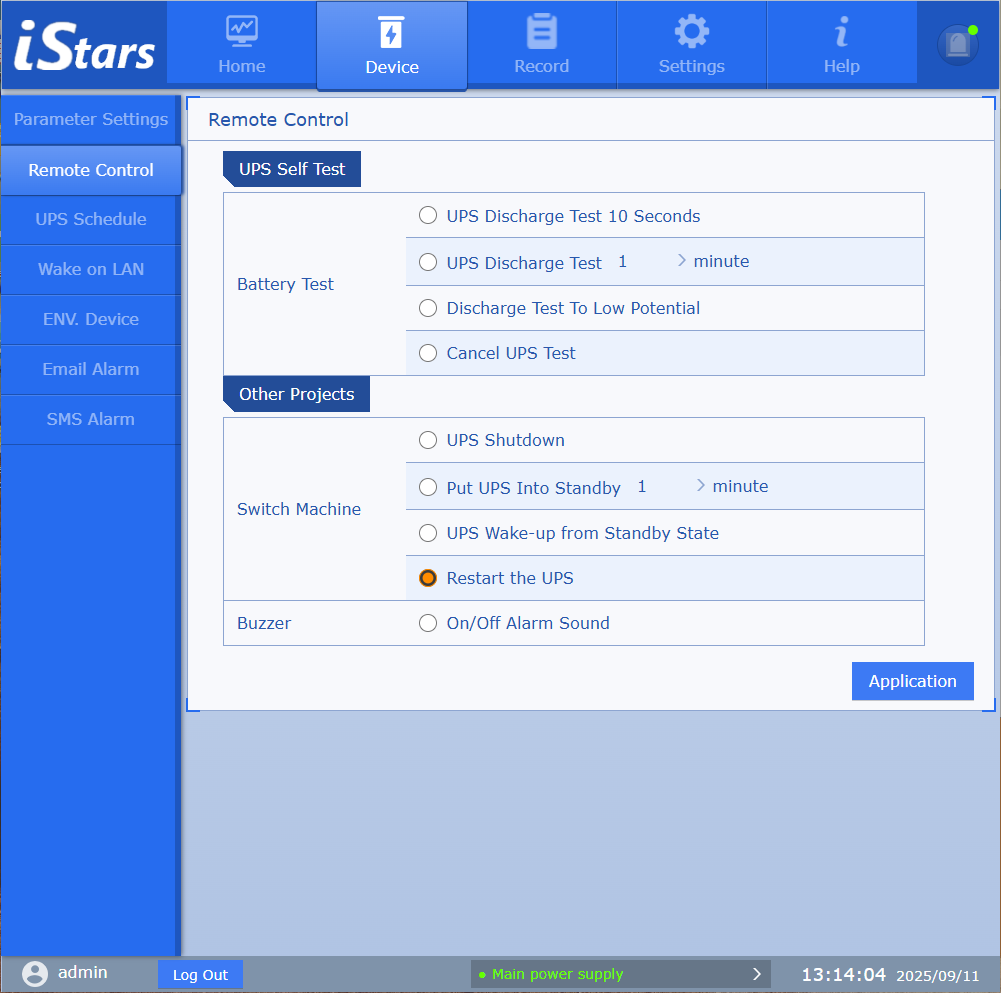Click the Log Out button
1001x994 pixels.
click(x=200, y=975)
